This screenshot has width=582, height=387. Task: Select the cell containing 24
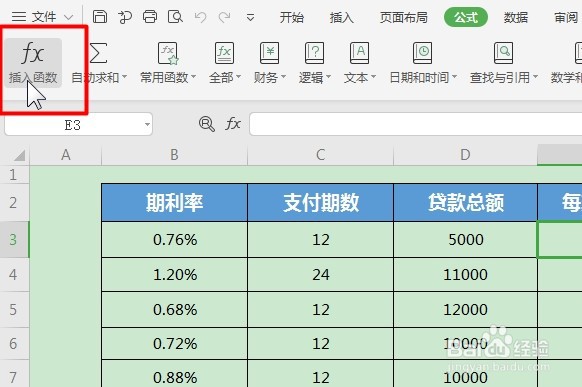[320, 275]
